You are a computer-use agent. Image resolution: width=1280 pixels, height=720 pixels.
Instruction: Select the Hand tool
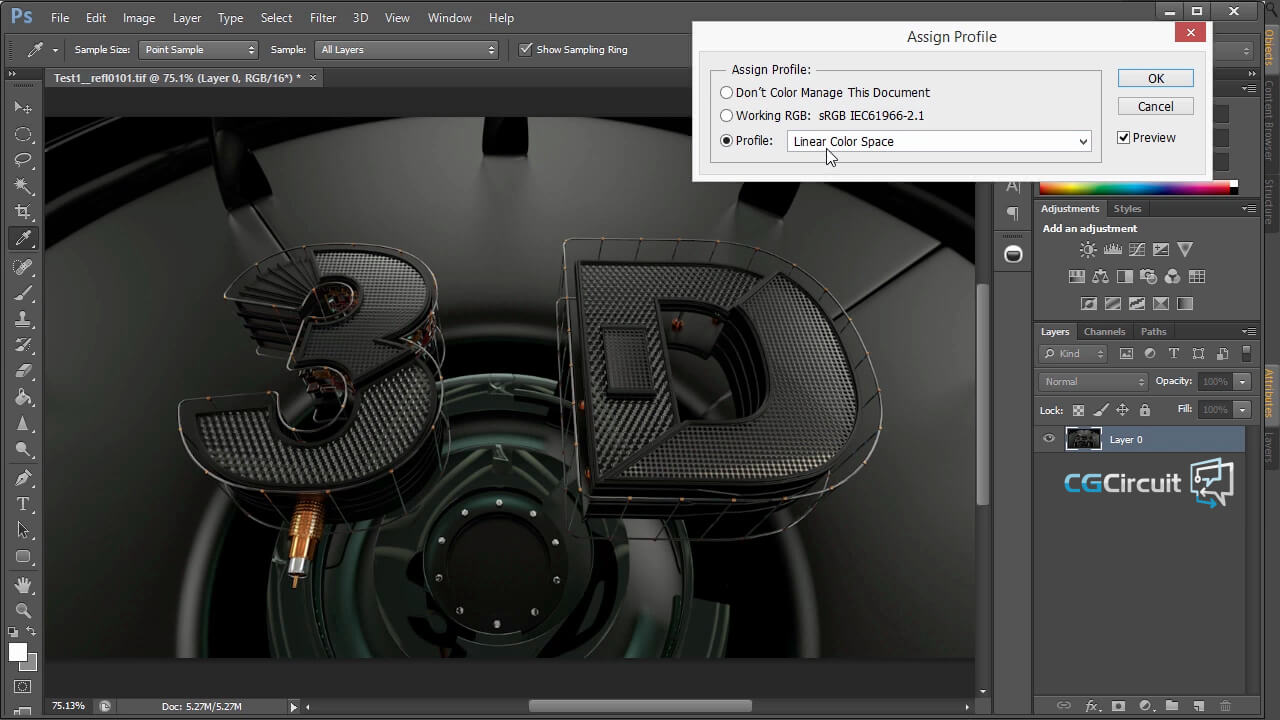23,584
